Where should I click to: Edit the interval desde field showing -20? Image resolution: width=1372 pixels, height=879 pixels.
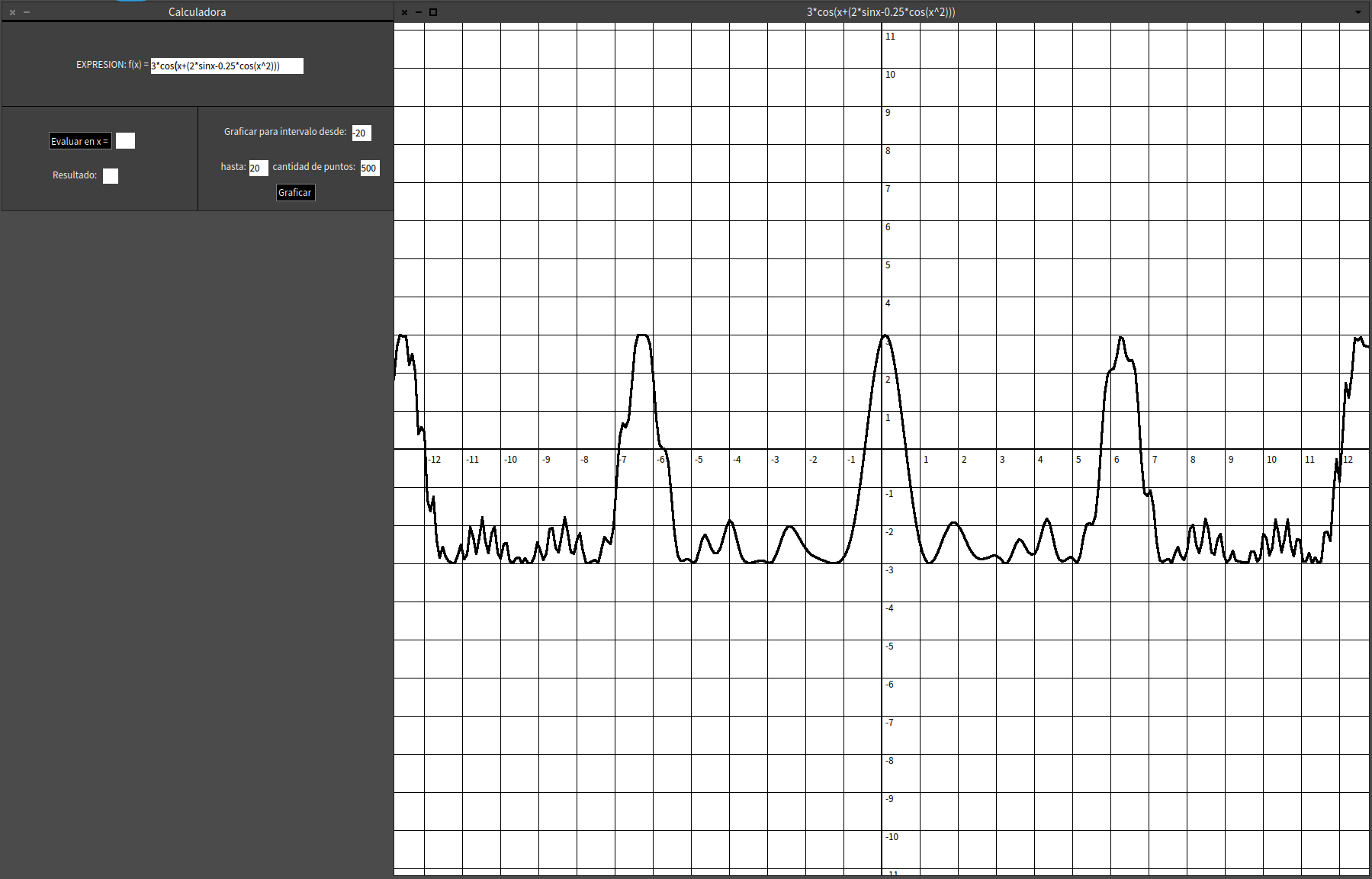pyautogui.click(x=361, y=133)
